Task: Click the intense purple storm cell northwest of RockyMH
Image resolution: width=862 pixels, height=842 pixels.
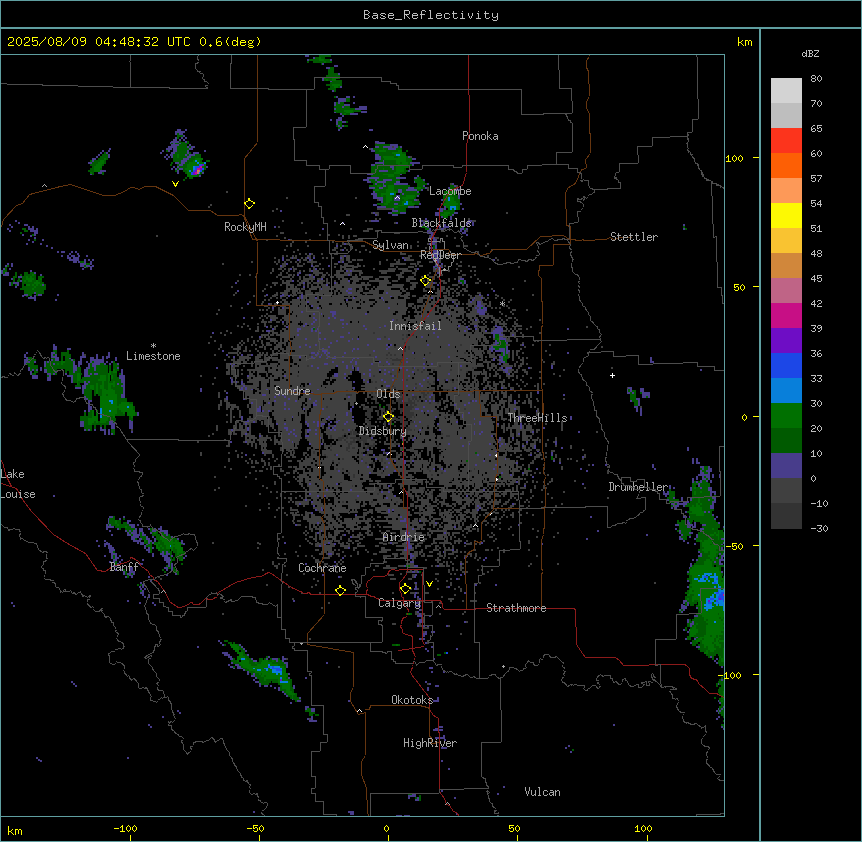Action: 196,168
